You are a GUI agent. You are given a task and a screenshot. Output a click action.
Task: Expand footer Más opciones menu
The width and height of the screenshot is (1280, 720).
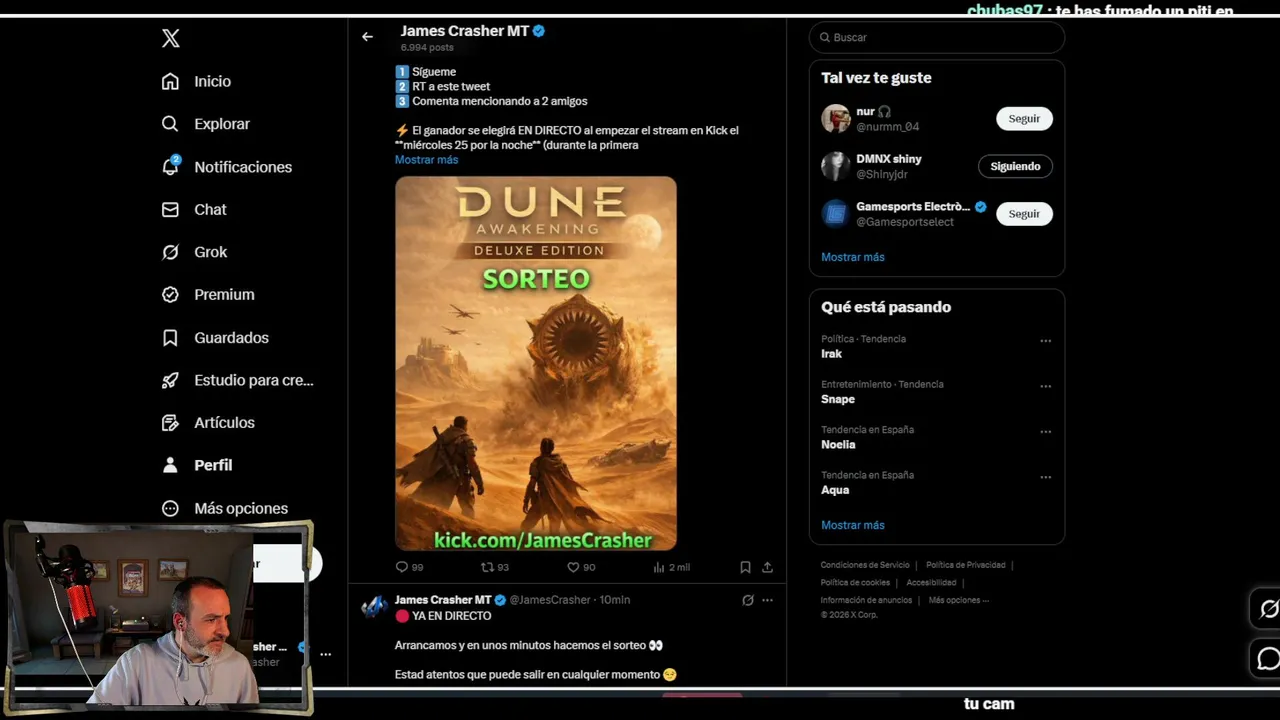[958, 600]
